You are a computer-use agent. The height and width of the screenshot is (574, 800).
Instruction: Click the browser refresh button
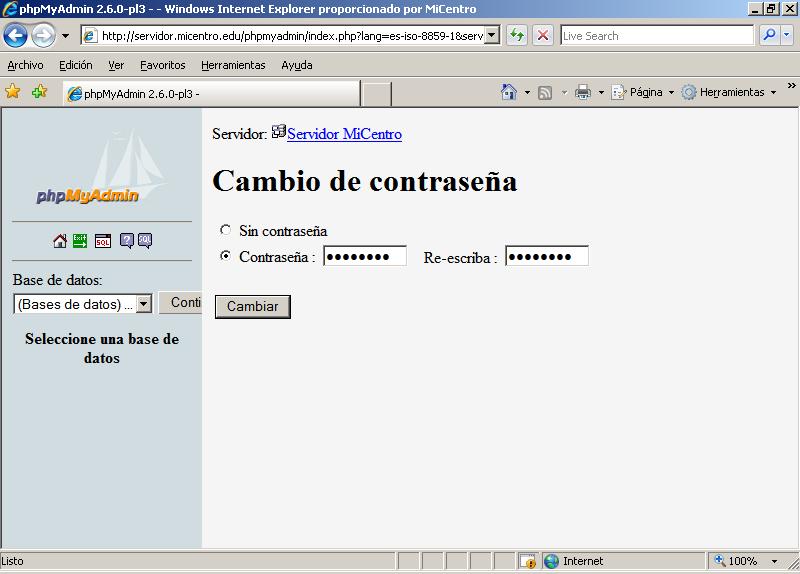click(517, 36)
